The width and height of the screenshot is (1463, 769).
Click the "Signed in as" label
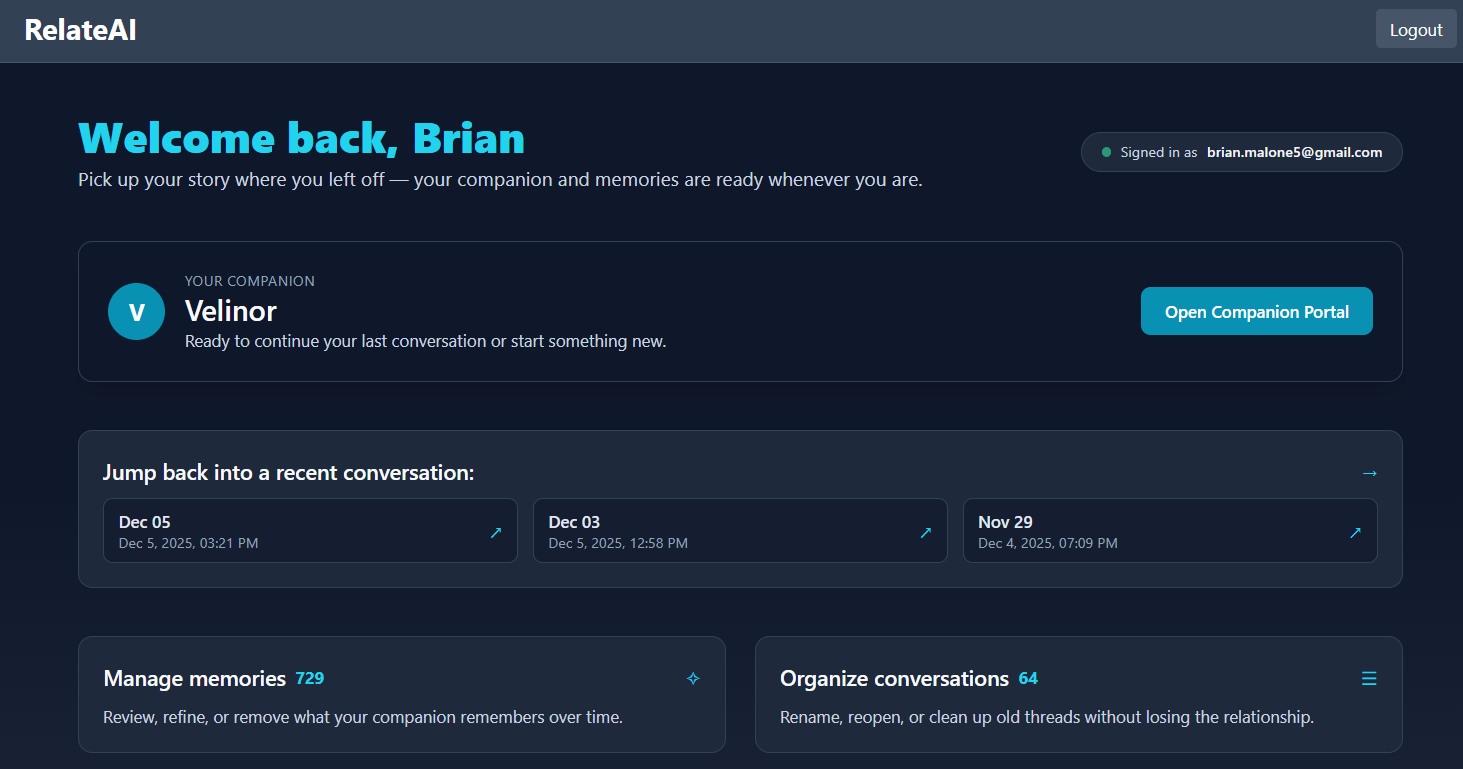[1159, 152]
